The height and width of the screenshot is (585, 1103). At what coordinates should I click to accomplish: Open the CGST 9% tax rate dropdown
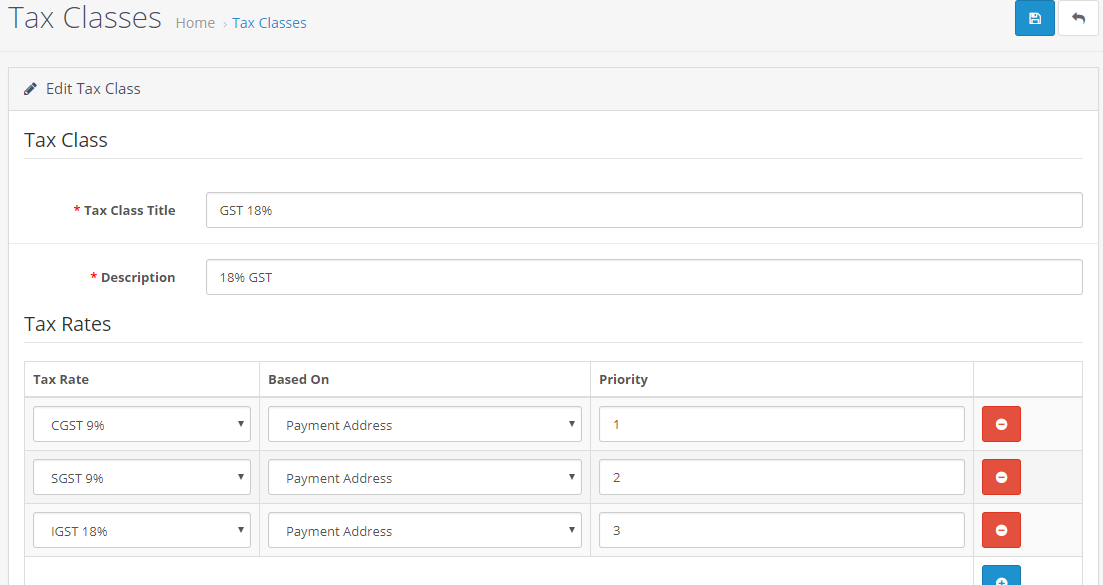click(142, 424)
